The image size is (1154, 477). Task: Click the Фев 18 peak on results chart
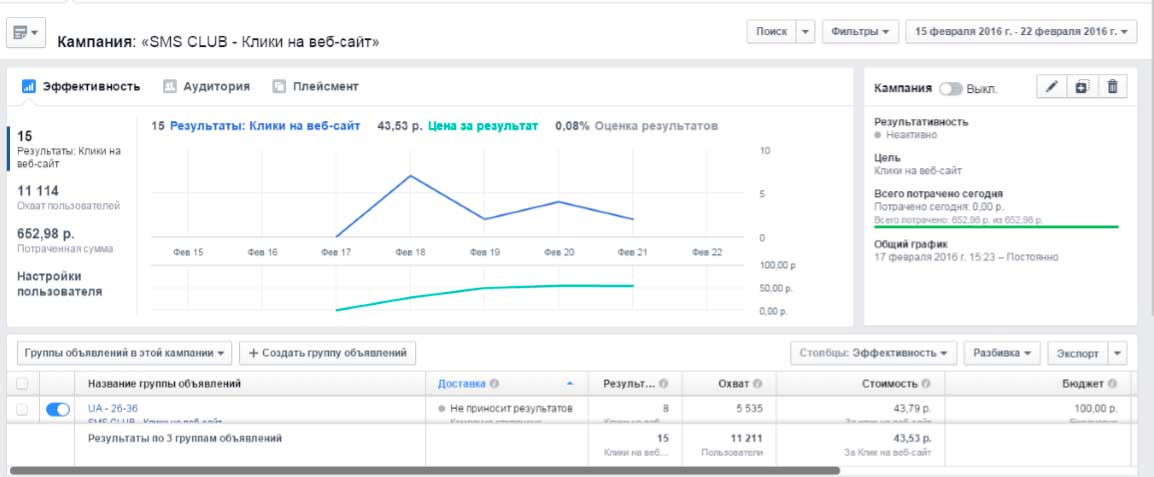410,176
